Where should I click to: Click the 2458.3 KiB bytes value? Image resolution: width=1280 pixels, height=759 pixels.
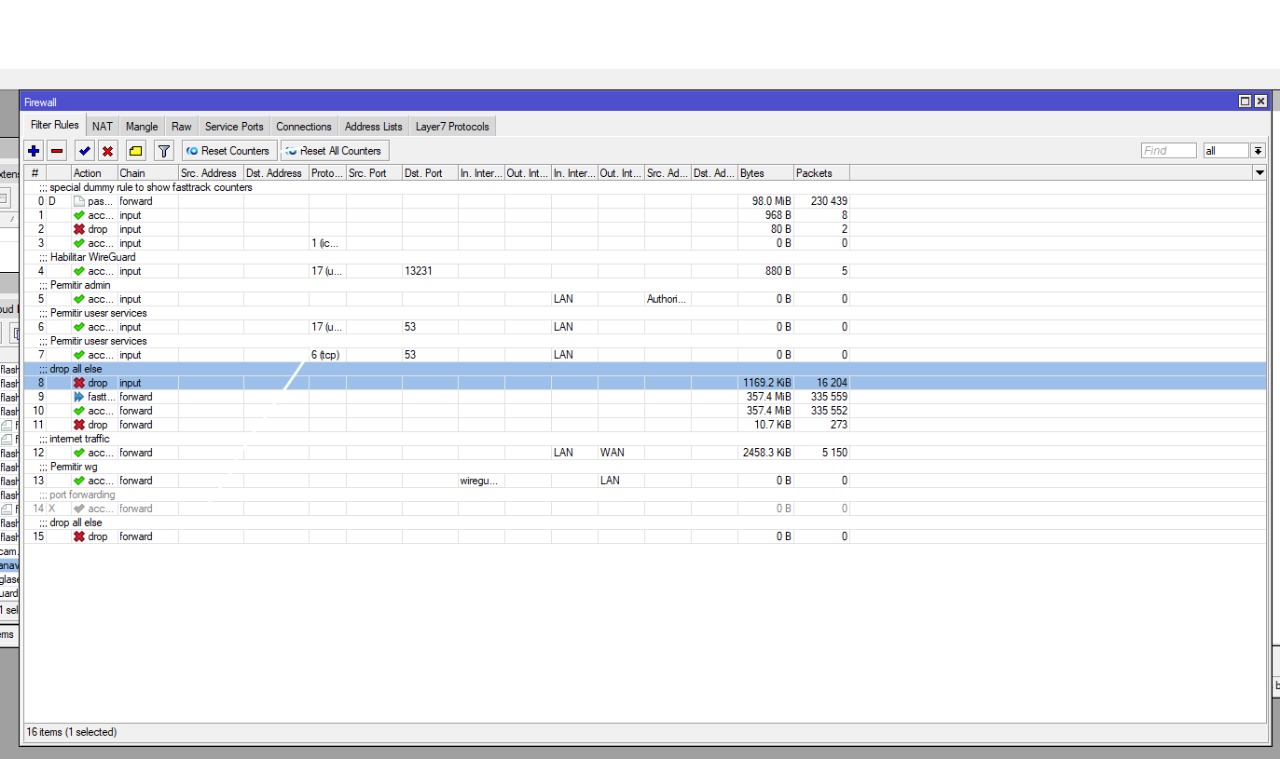tap(767, 453)
